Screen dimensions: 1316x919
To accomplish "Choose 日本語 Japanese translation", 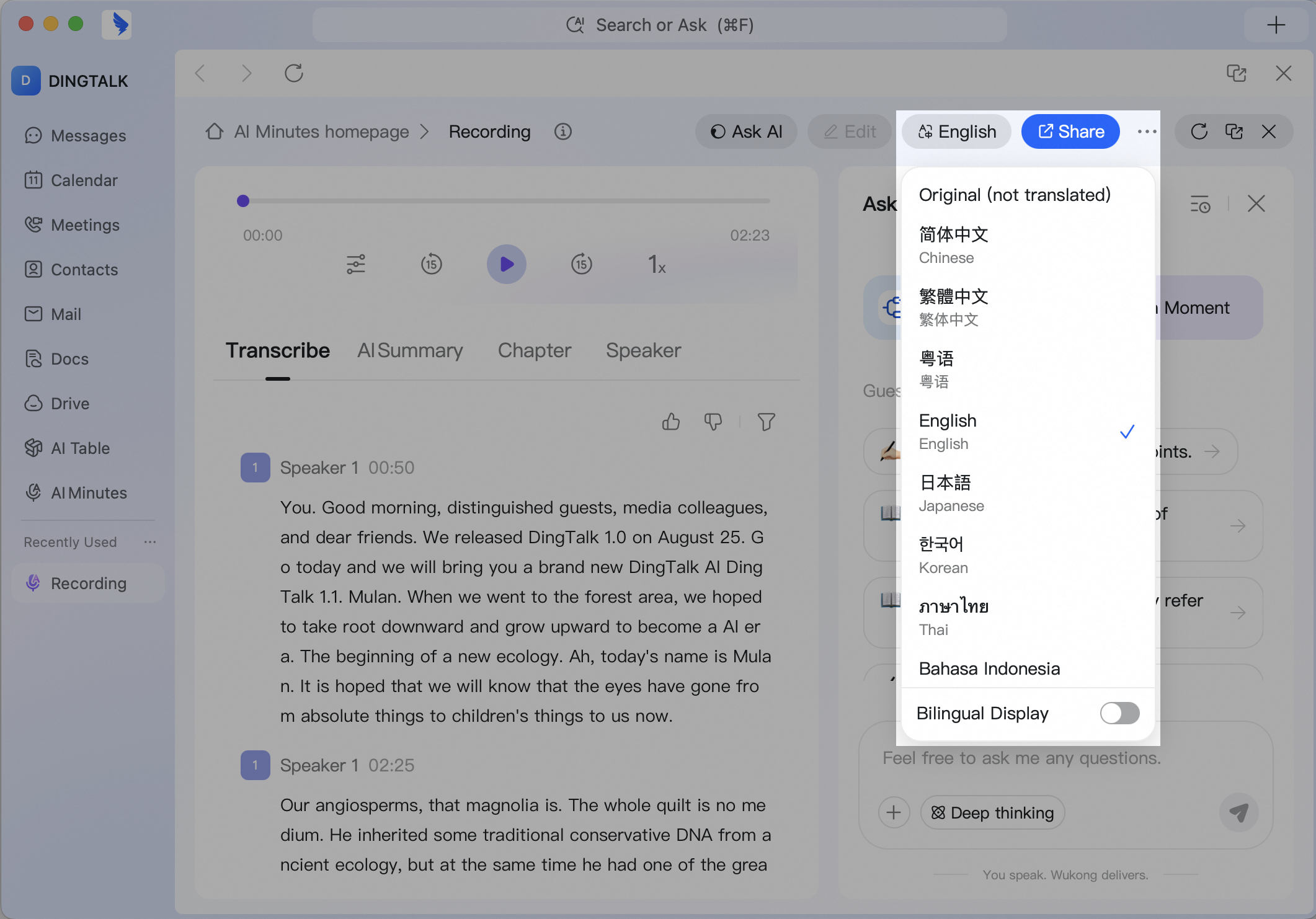I will tap(1028, 493).
